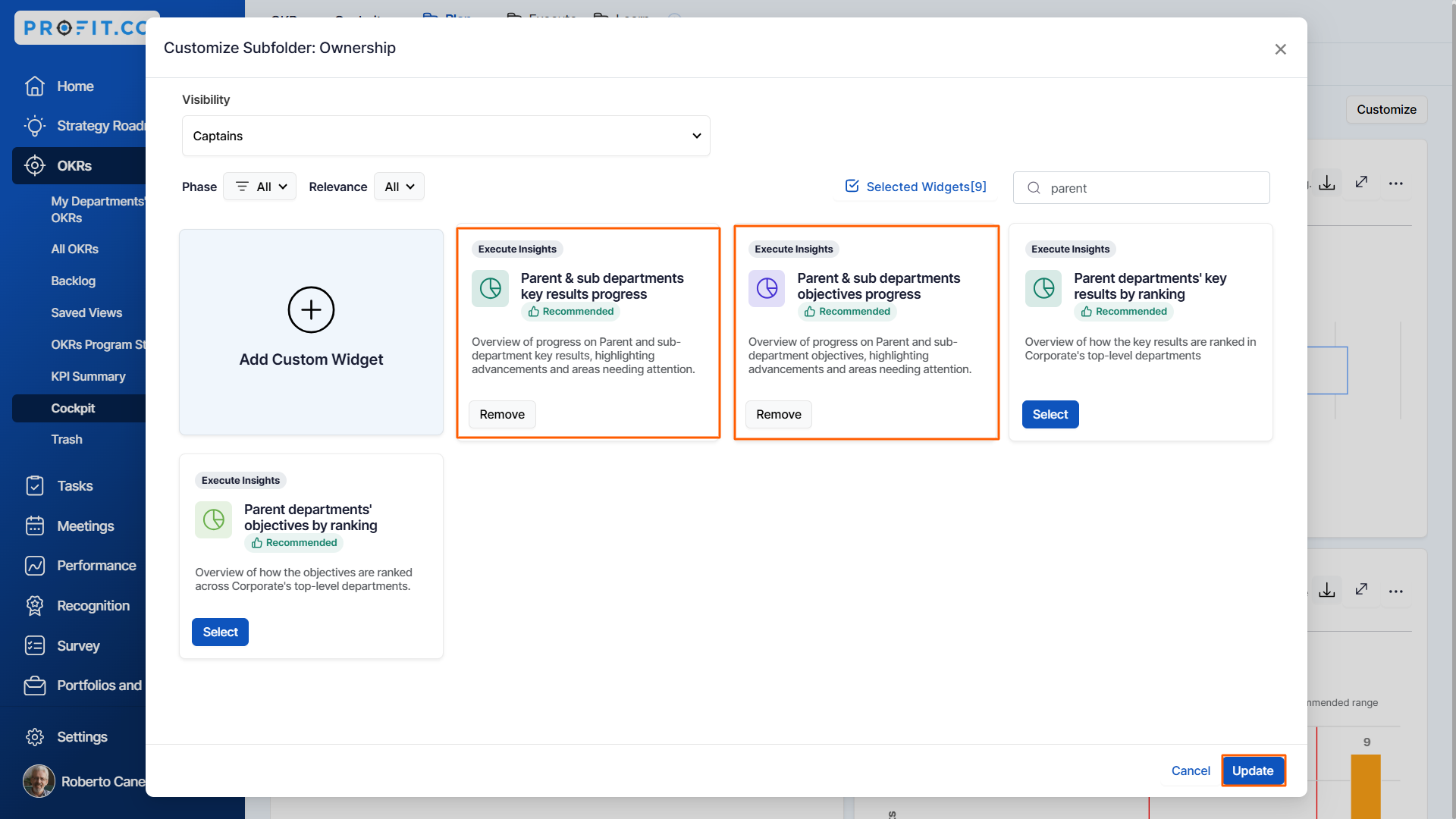
Task: Remove Parent & sub departments objectives progress widget
Action: coord(778,414)
